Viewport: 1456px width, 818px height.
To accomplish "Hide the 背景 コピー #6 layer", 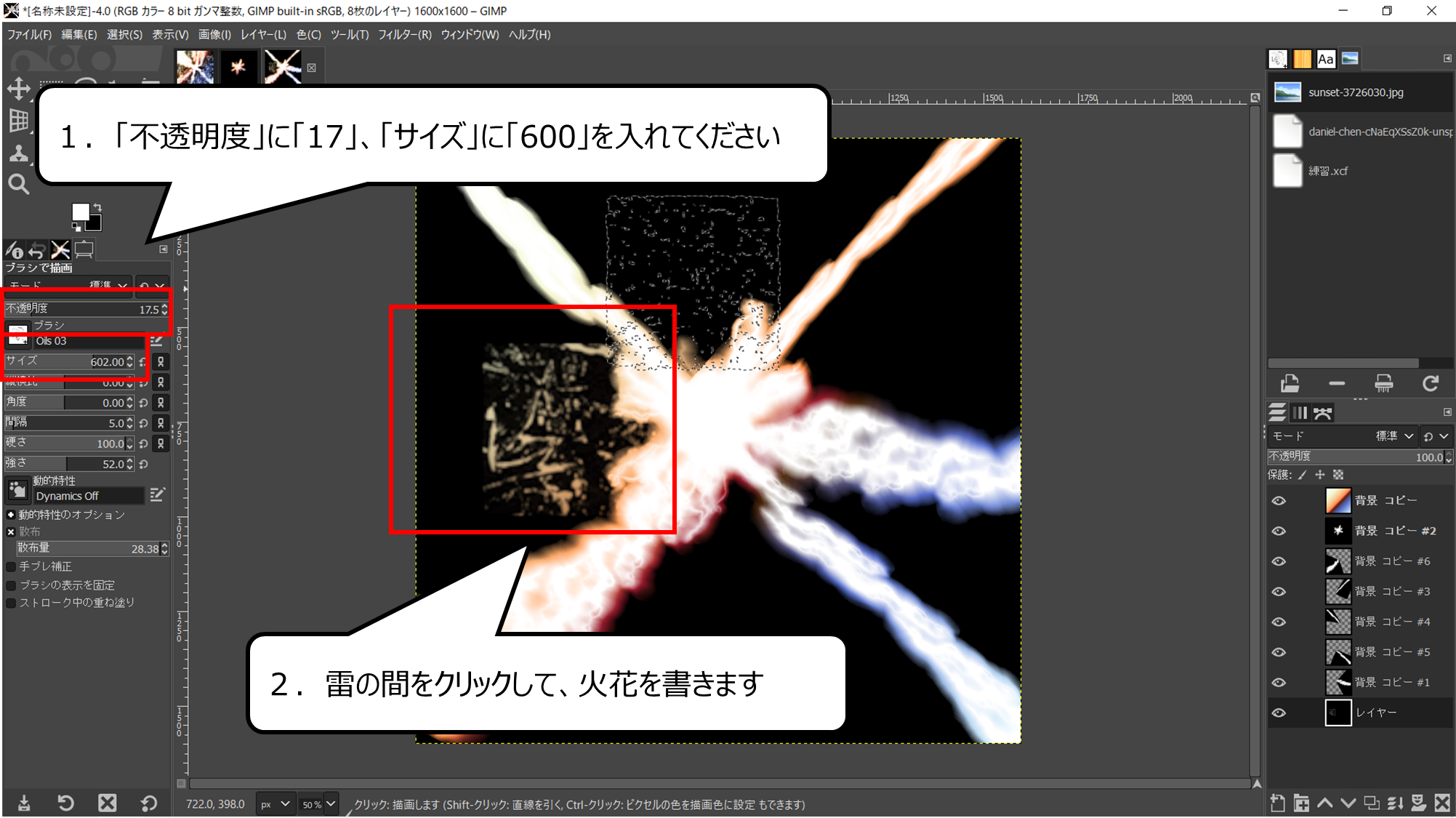I will [x=1279, y=561].
